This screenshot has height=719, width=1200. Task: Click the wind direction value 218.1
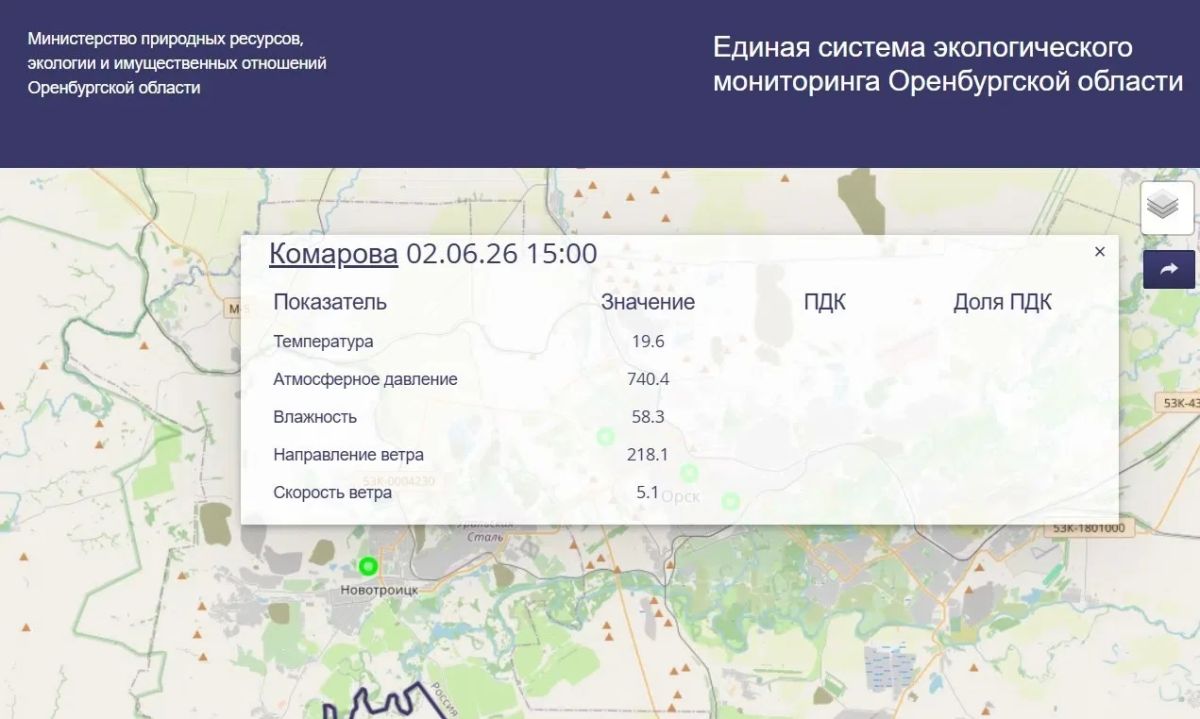point(648,455)
